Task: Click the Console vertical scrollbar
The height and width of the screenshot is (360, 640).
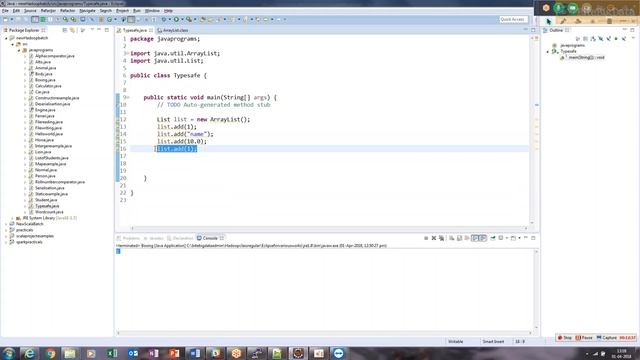Action: [x=536, y=289]
